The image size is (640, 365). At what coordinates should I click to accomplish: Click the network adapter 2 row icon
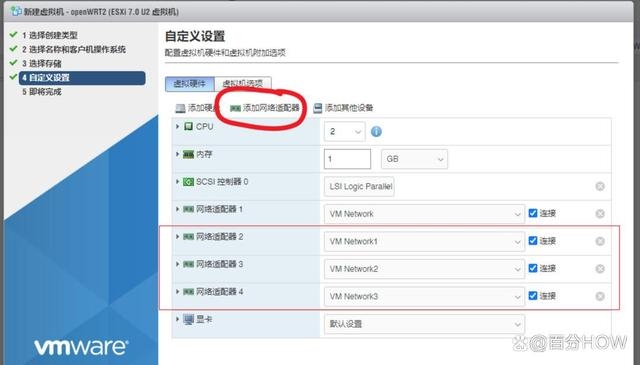[x=189, y=237]
